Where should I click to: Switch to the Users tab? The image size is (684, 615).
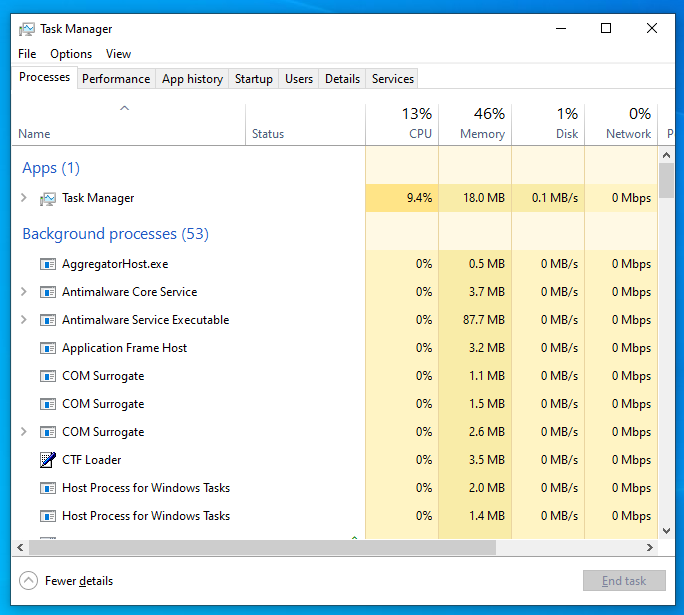(299, 79)
